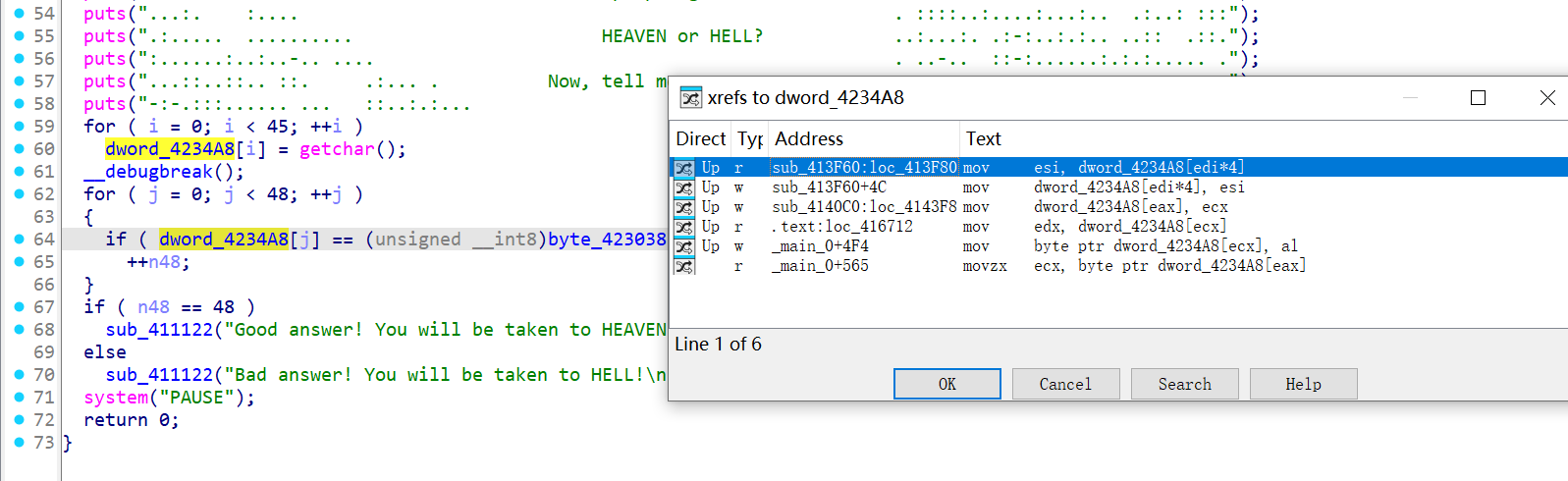This screenshot has height=481, width=1568.
Task: Maximize the xrefs dialog window
Action: click(1478, 98)
